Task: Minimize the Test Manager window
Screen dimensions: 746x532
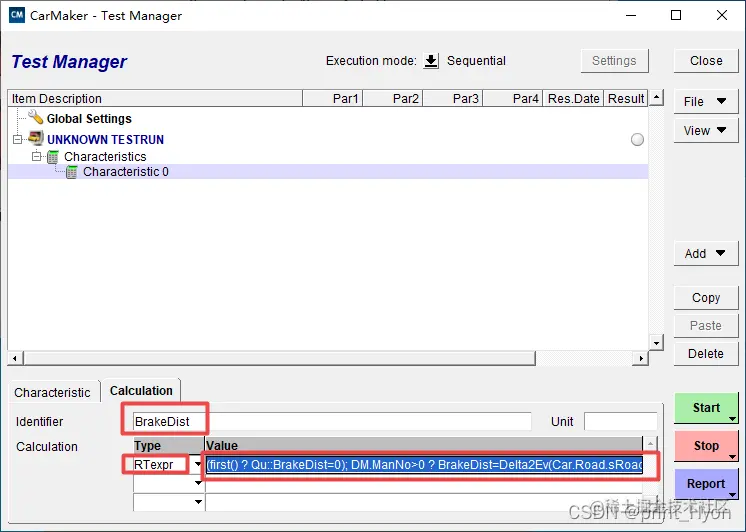Action: point(631,15)
